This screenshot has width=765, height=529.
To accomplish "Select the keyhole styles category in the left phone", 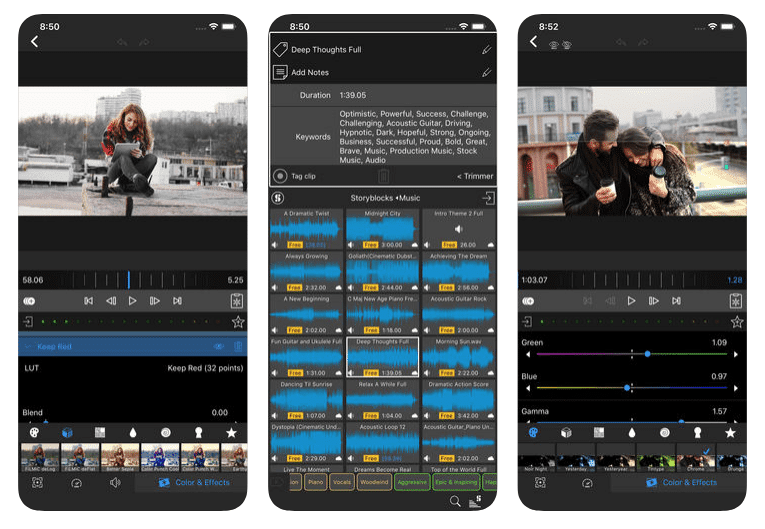I will click(x=199, y=432).
